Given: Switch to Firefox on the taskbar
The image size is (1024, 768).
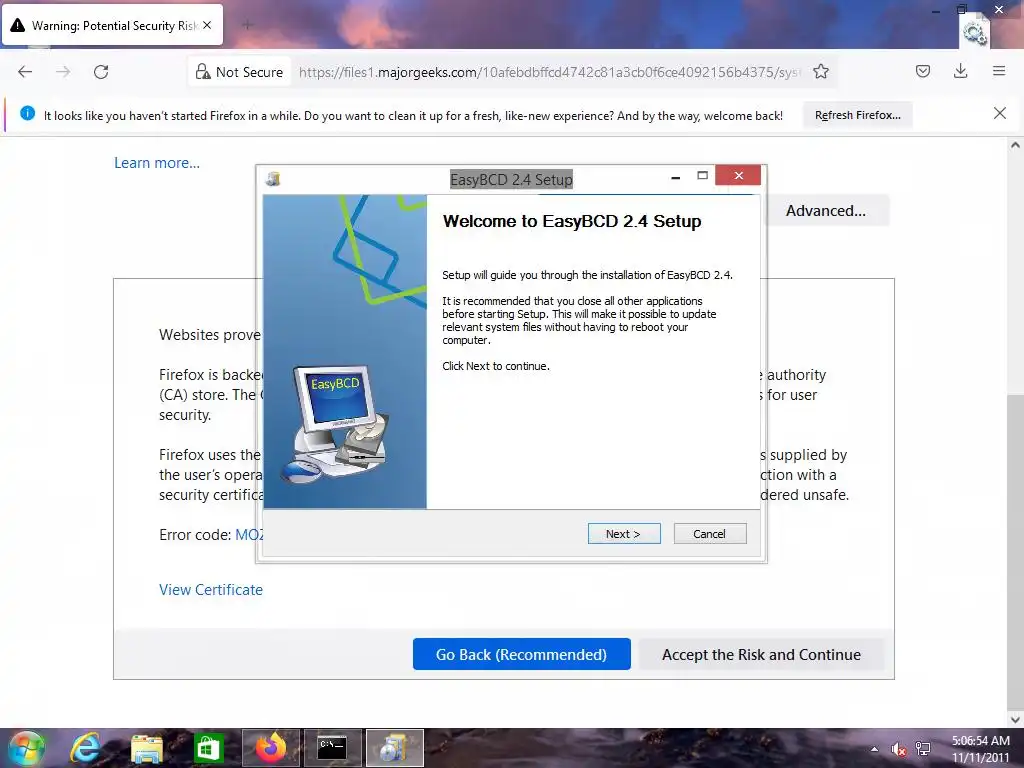Looking at the screenshot, I should [270, 748].
